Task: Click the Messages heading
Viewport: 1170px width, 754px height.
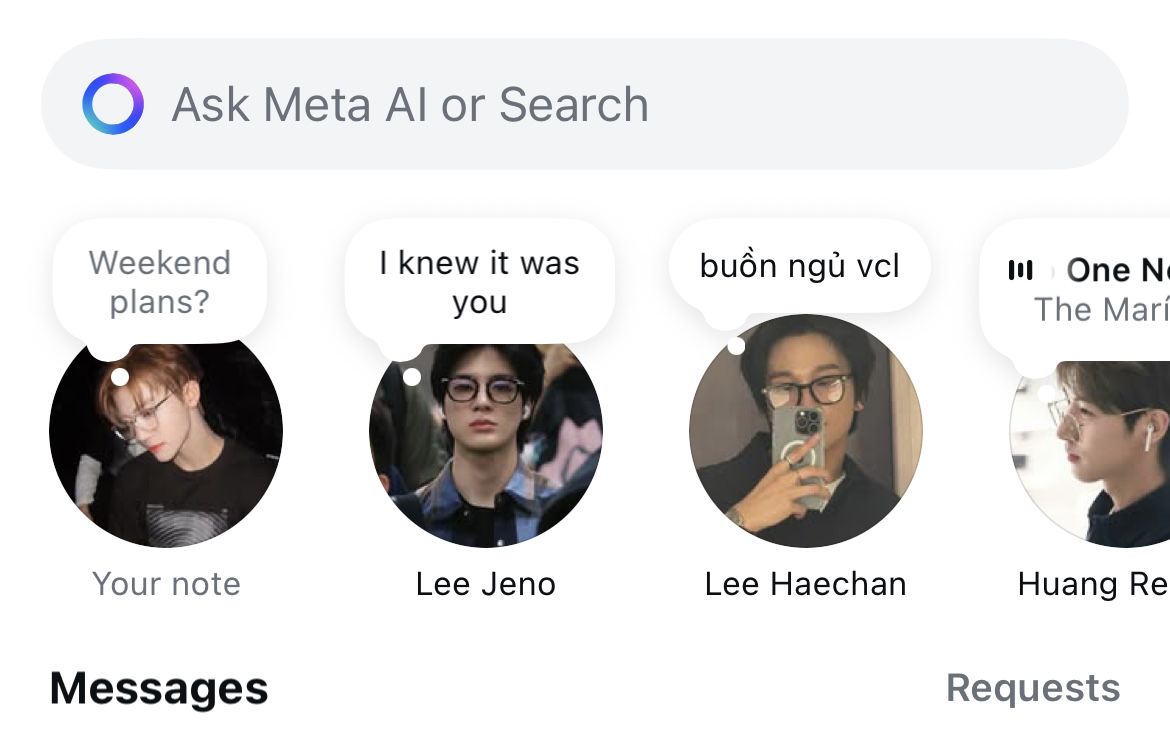Action: point(159,688)
